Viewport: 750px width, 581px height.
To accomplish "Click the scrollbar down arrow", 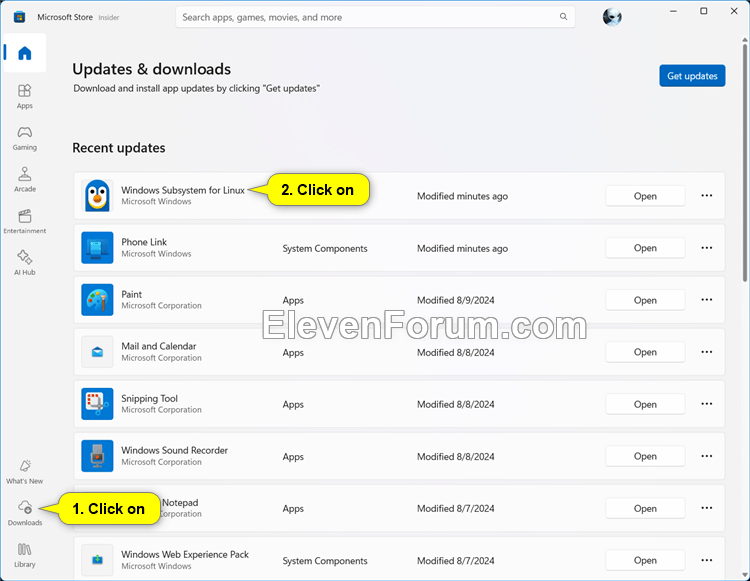I will [745, 575].
